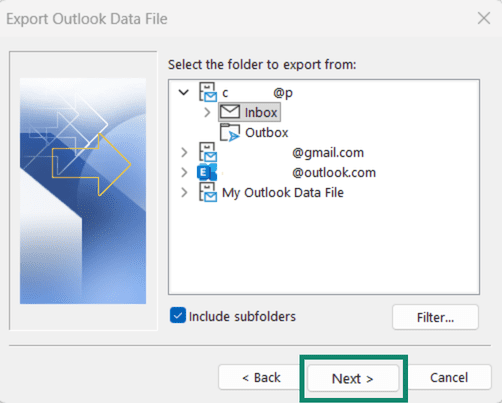The image size is (502, 403).
Task: Close the Export Outlook Data File dialog
Action: (x=484, y=18)
